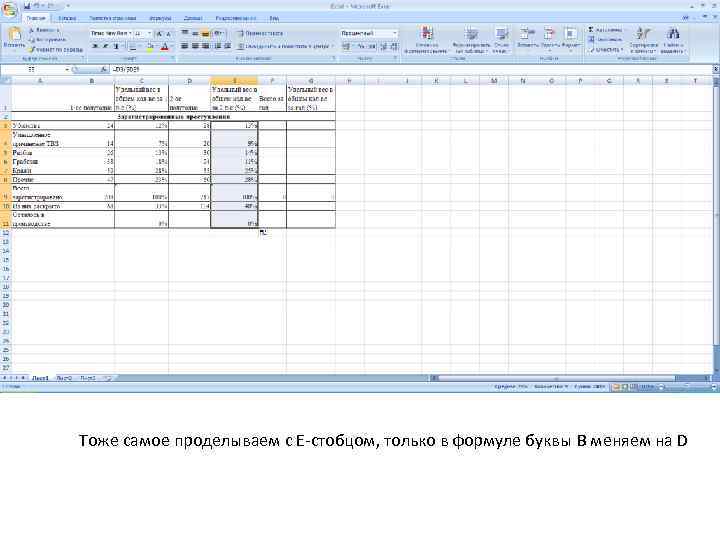Switch to the Лист1 sheet tab

(x=40, y=378)
